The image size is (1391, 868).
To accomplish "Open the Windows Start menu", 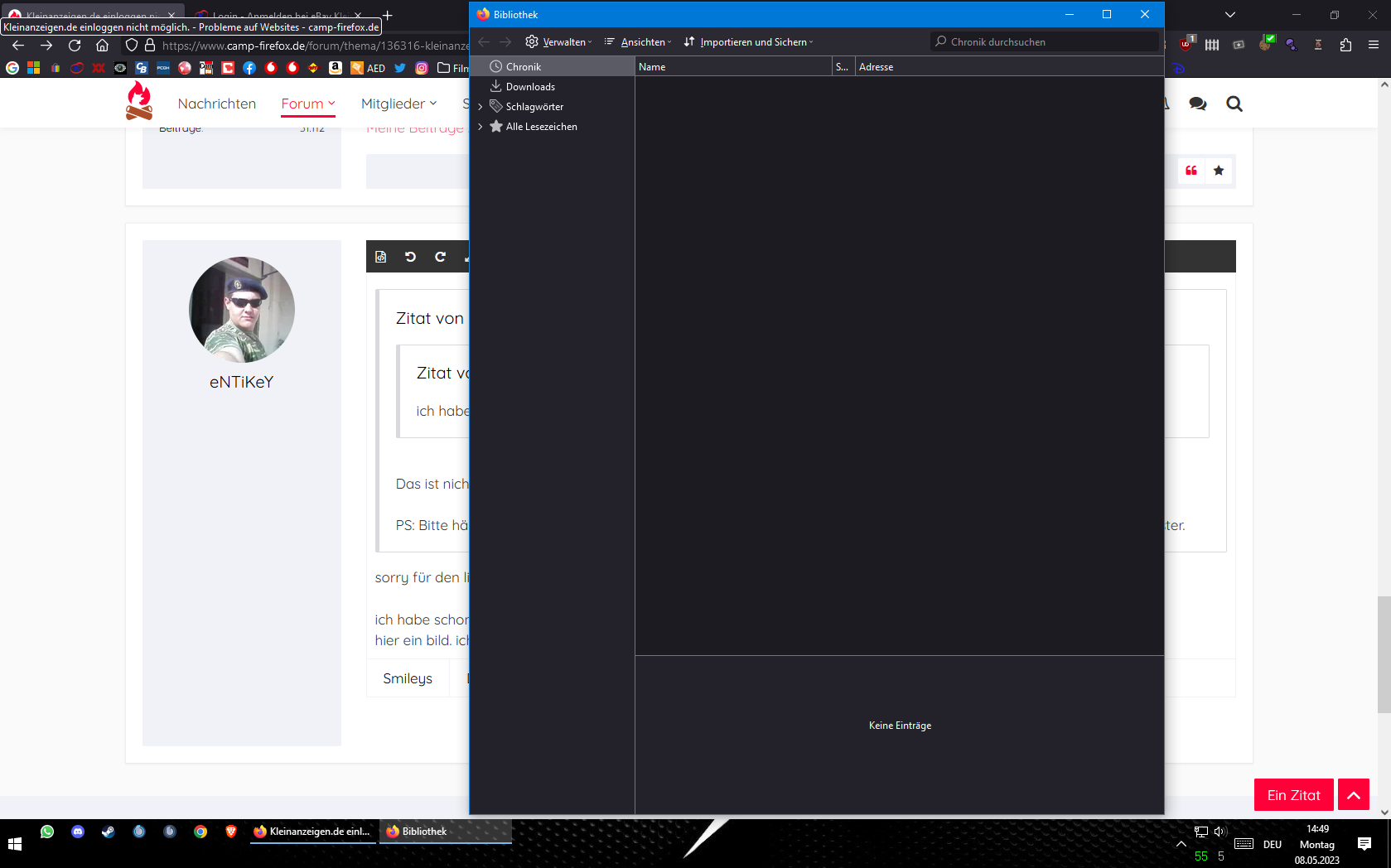I will tap(15, 844).
